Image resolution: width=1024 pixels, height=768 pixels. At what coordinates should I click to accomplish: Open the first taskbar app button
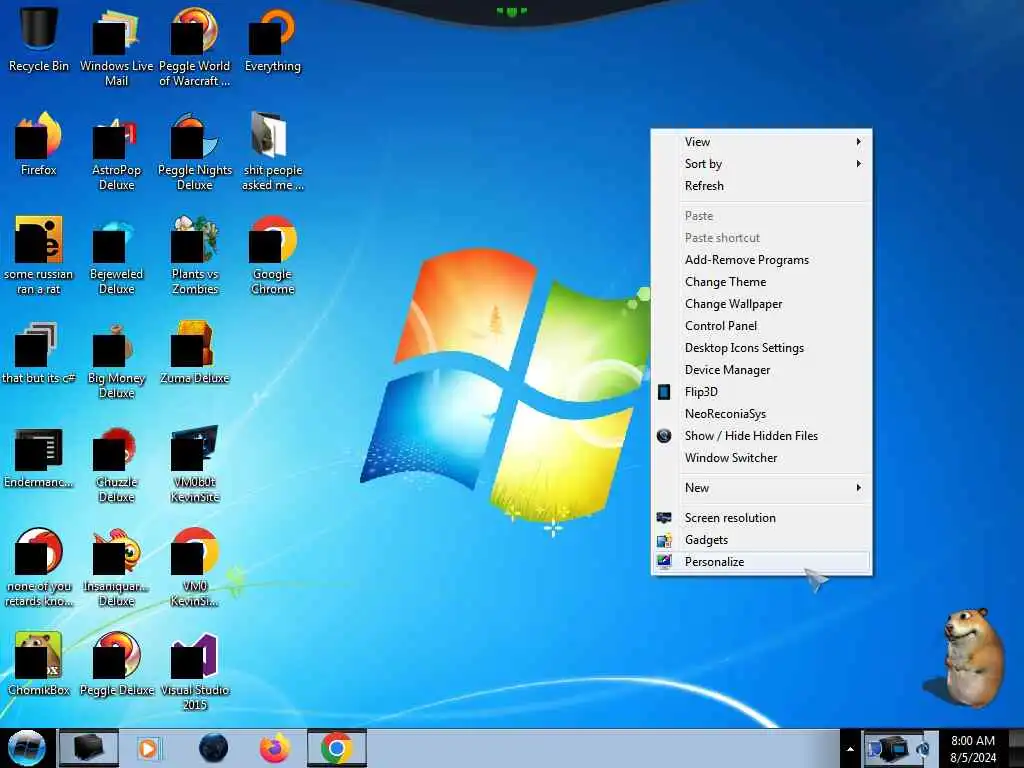89,748
